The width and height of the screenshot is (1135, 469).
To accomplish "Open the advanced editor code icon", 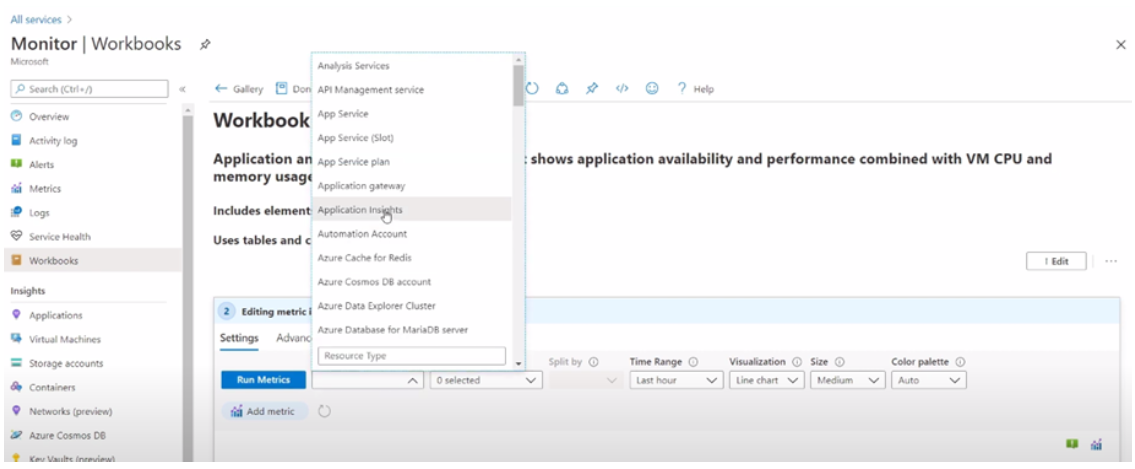I will (622, 88).
